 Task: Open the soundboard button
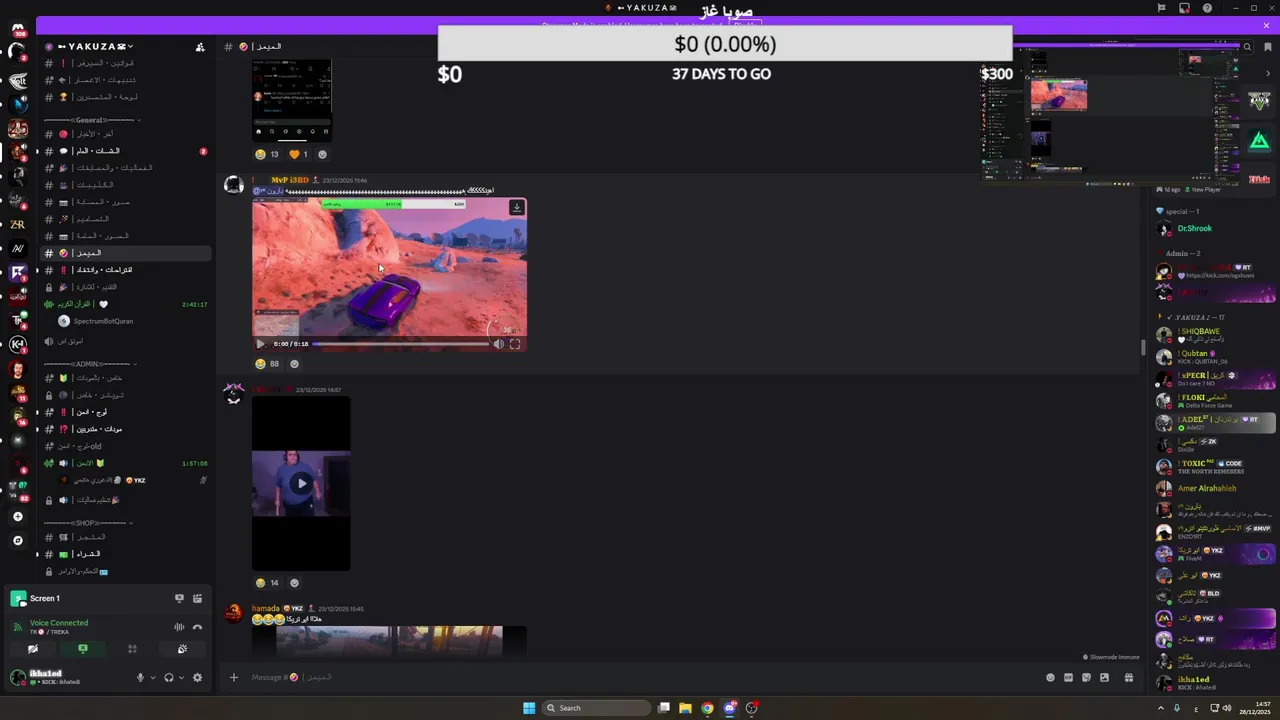click(182, 649)
